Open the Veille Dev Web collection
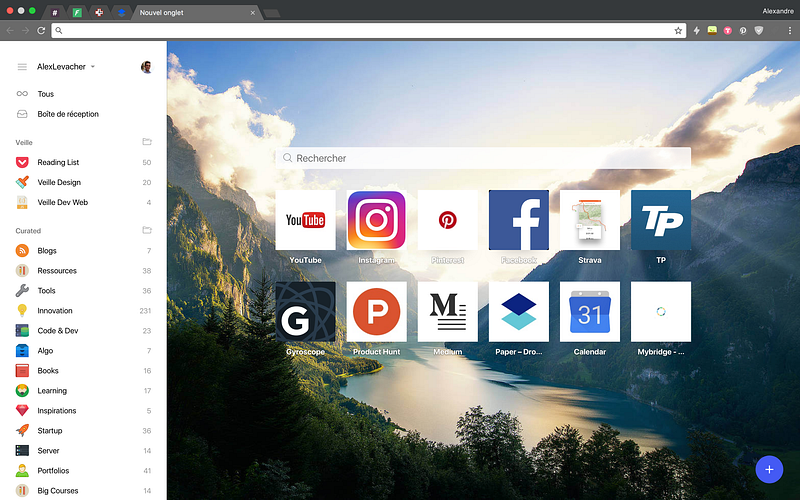Screen dimensions: 800x500 (83, 202)
